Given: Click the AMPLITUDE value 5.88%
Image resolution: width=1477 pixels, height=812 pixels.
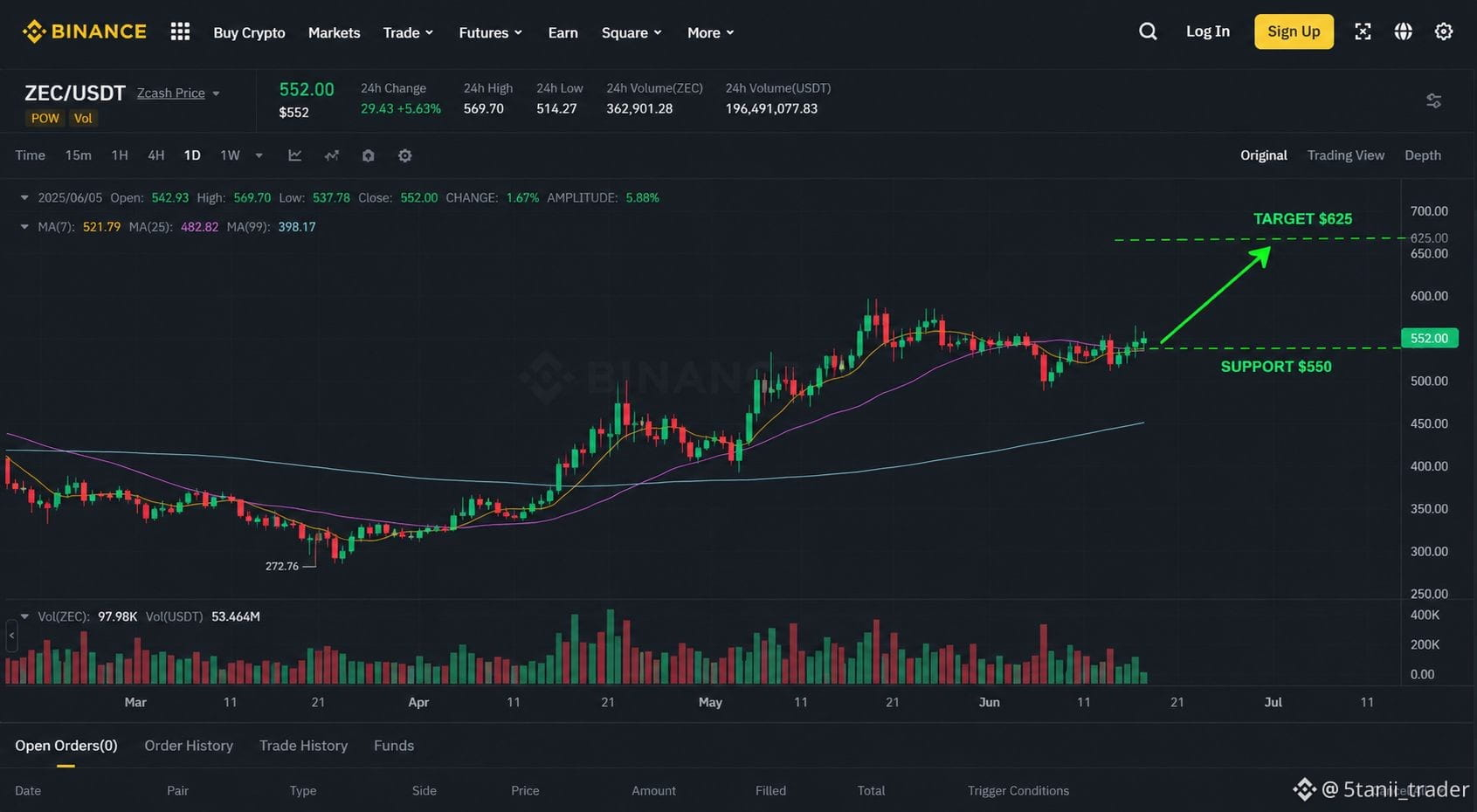Looking at the screenshot, I should (642, 198).
